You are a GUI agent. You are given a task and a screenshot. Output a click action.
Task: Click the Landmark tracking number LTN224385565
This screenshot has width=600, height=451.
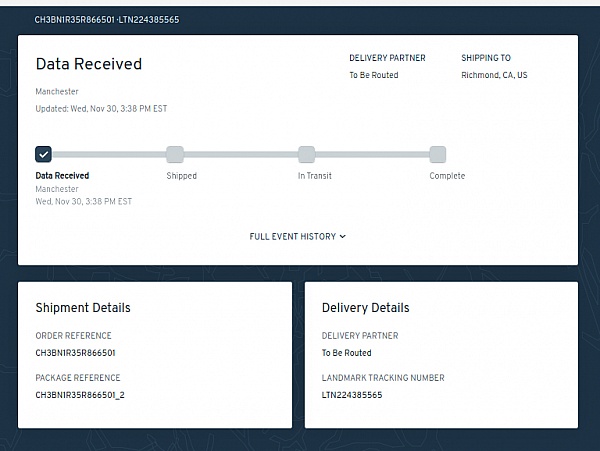(x=352, y=395)
